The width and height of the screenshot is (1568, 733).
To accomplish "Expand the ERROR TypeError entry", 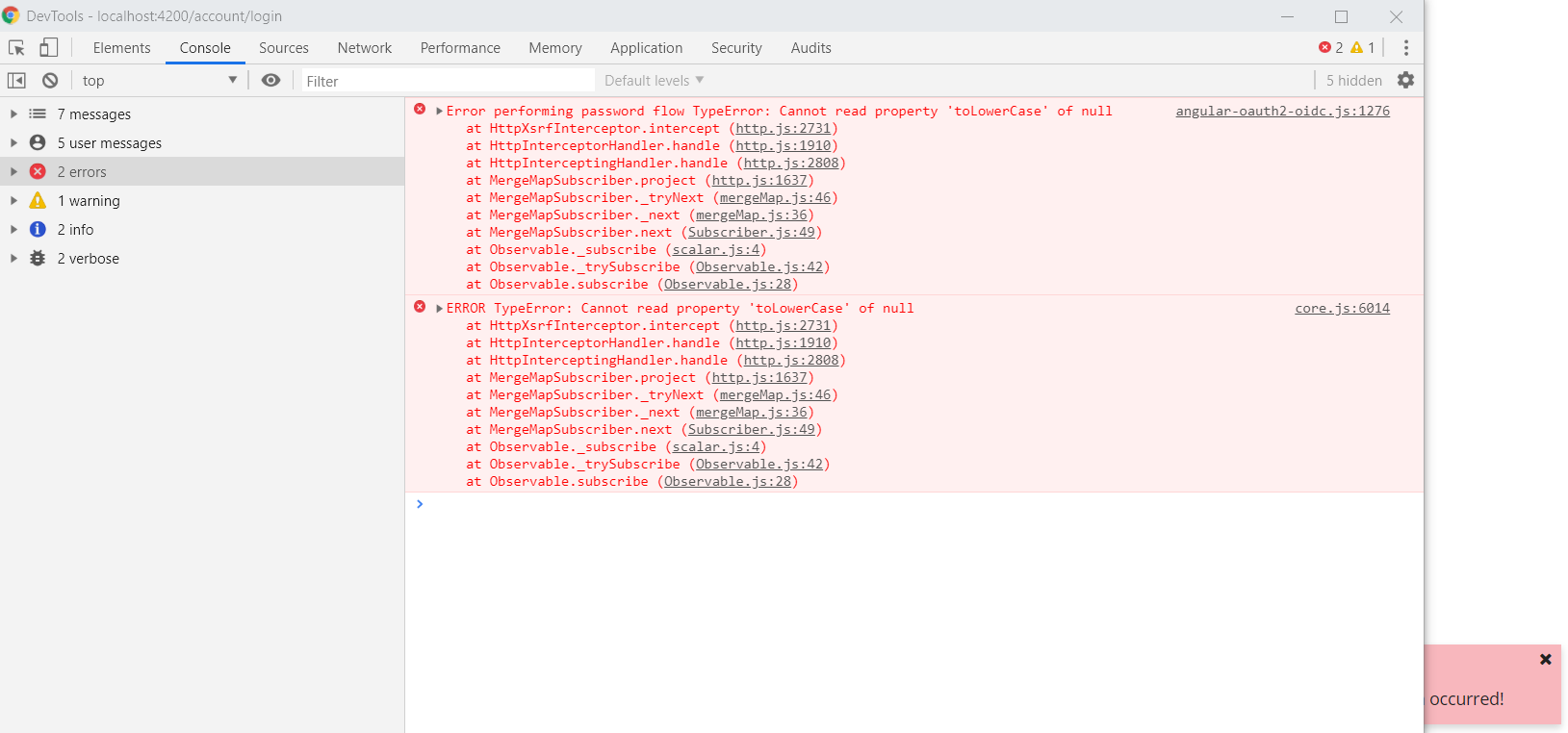I will coord(440,309).
